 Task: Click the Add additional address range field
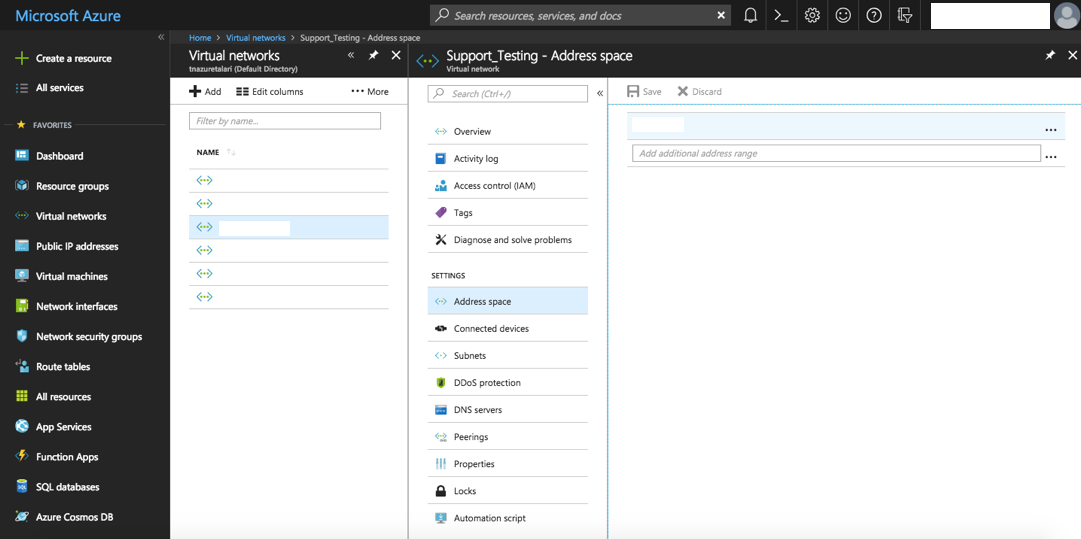point(835,154)
